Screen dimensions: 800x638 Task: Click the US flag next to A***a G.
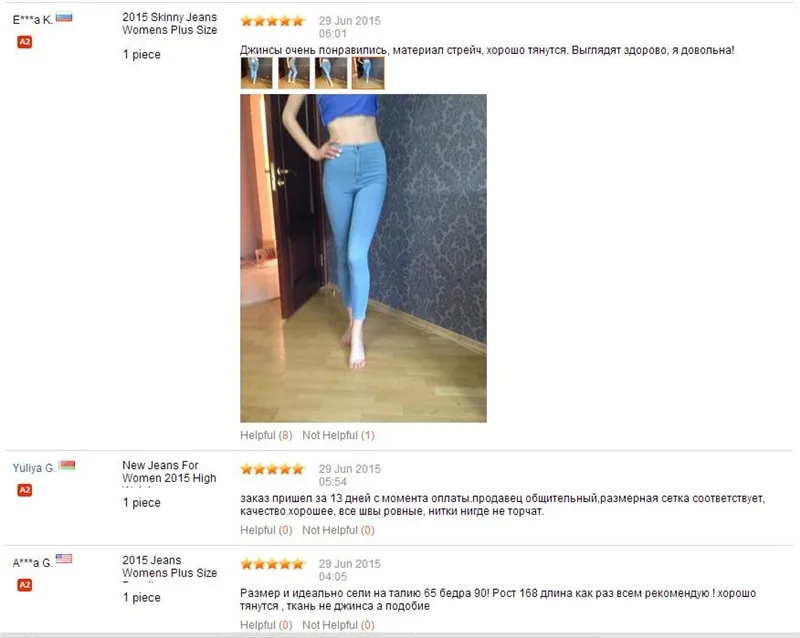64,558
